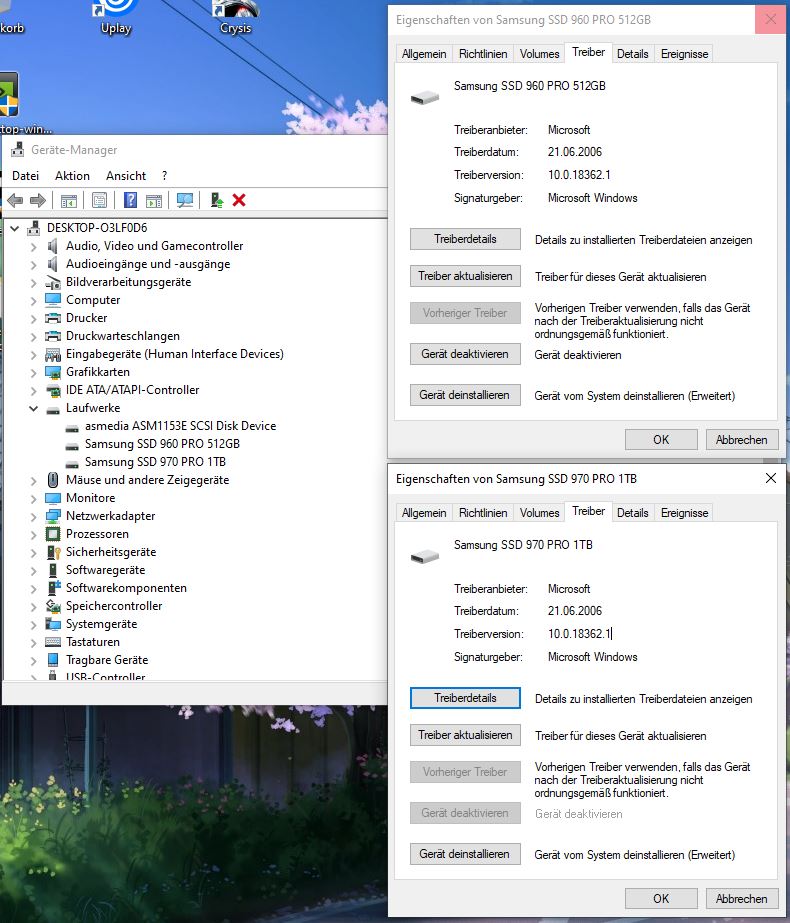The width and height of the screenshot is (790, 923).
Task: Click Treiber aktualisieren in 970 PRO properties
Action: pos(465,735)
